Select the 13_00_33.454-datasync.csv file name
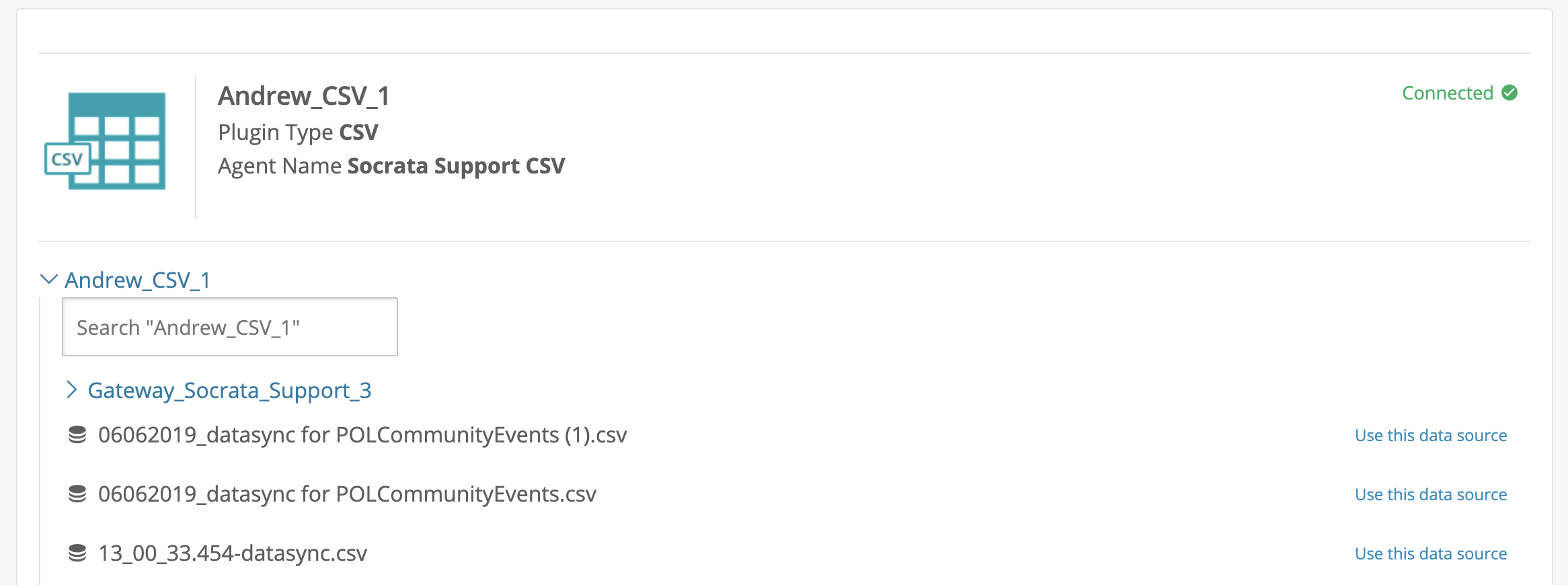 pos(233,553)
